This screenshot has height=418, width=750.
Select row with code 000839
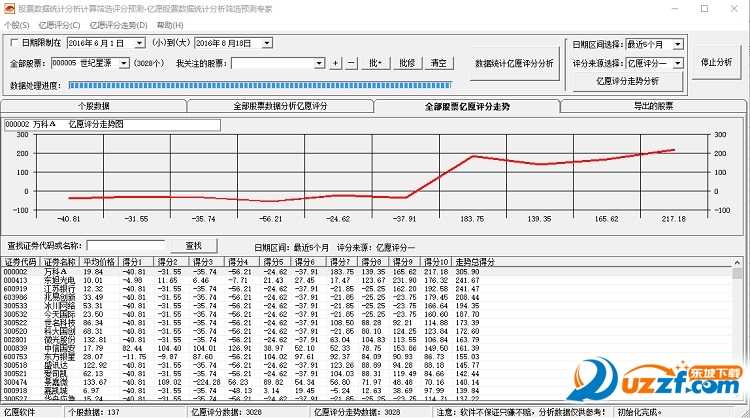[x=366, y=348]
